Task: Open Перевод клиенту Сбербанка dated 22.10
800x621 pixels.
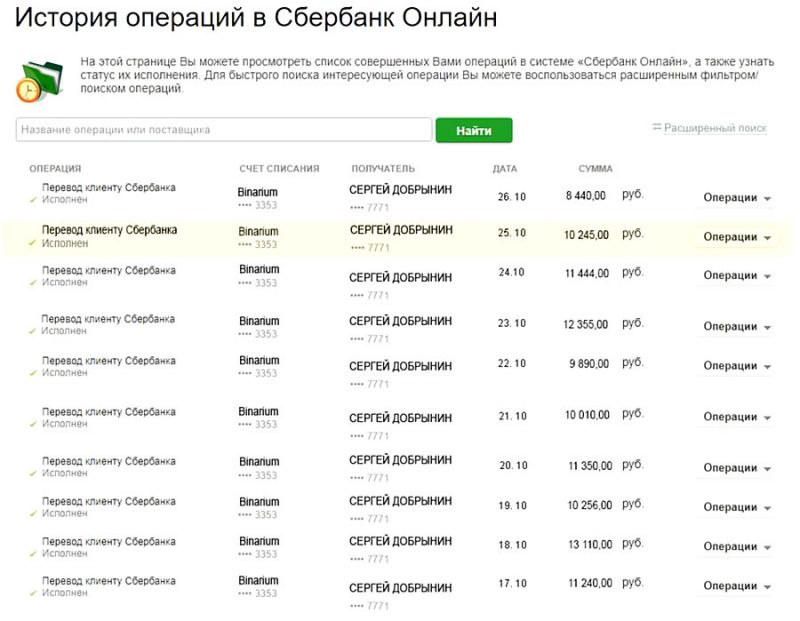Action: point(109,360)
